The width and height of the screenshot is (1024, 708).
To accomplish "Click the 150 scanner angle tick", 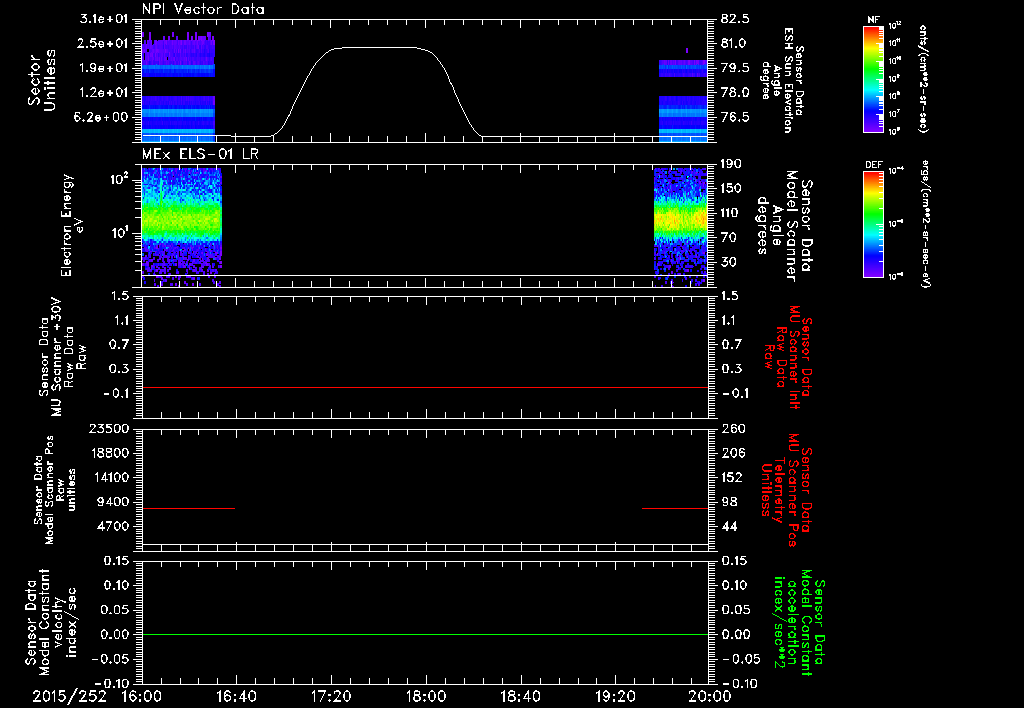I will tap(731, 188).
